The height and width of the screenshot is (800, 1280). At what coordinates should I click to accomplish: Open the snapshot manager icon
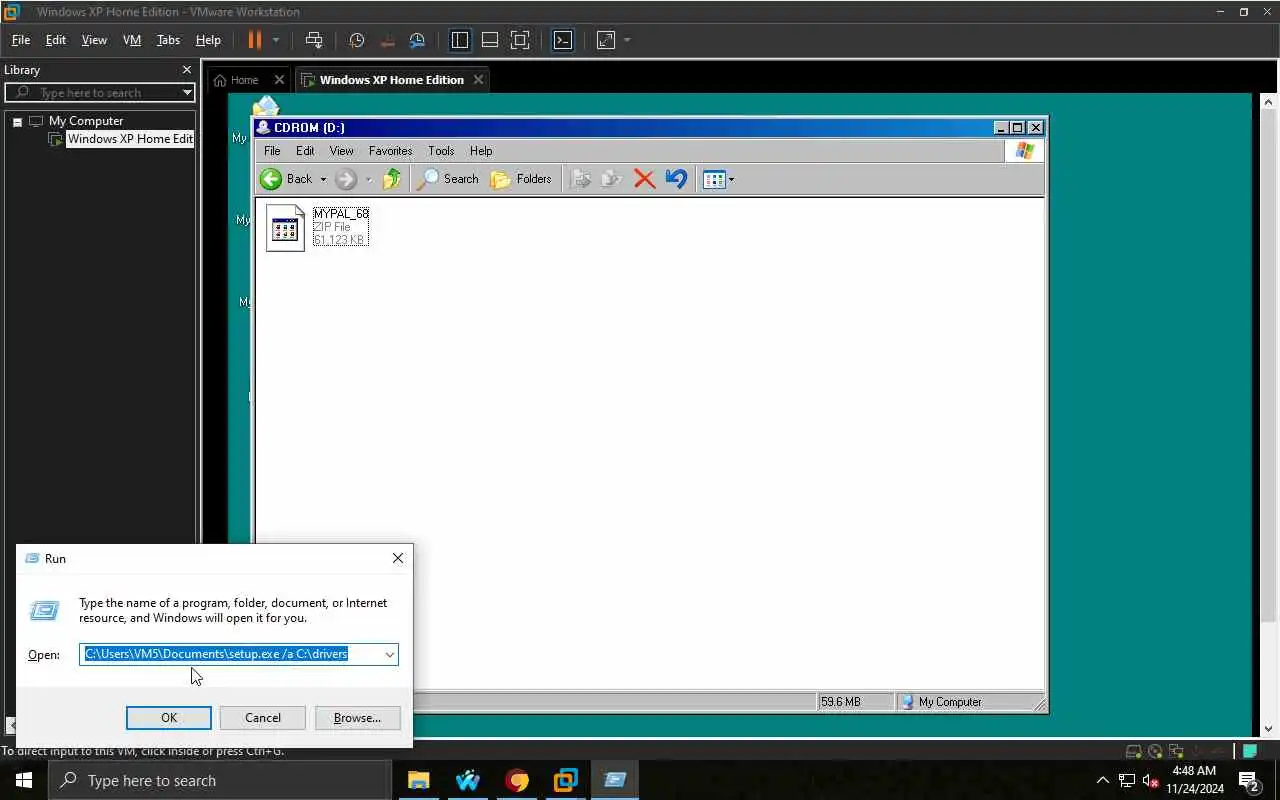tap(418, 40)
